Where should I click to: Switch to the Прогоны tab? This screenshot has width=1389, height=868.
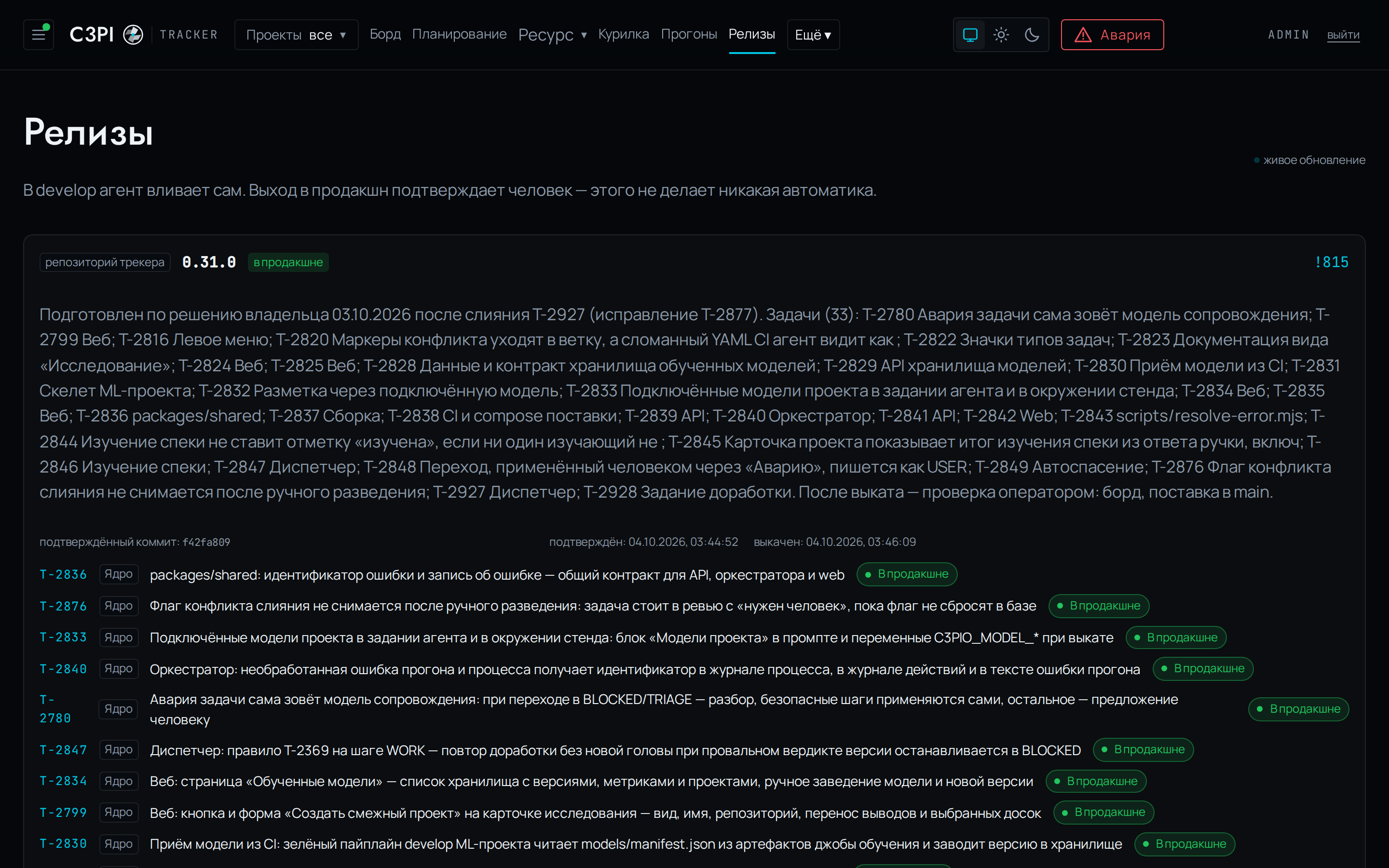(x=689, y=34)
